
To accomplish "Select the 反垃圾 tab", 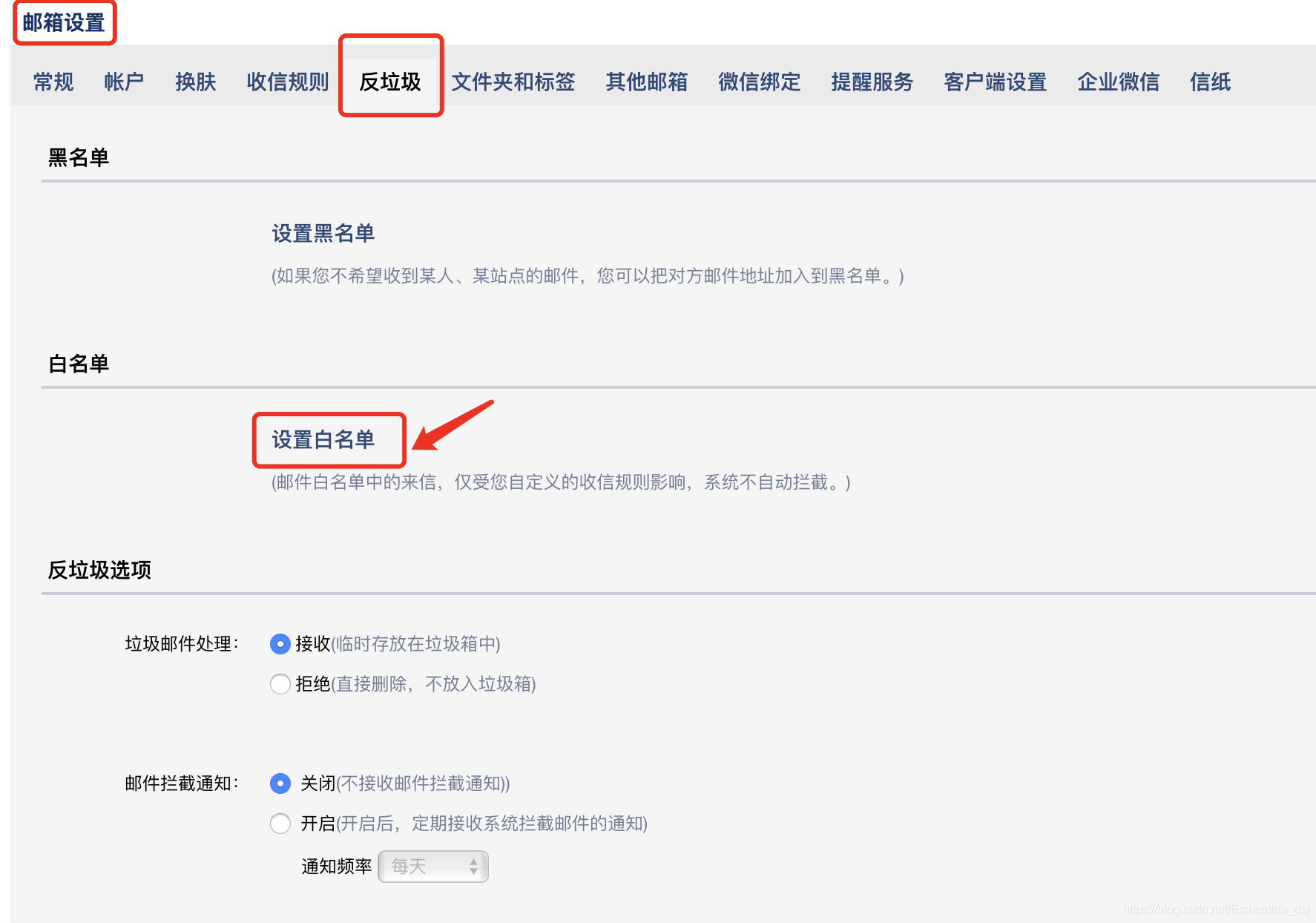I will [x=390, y=82].
